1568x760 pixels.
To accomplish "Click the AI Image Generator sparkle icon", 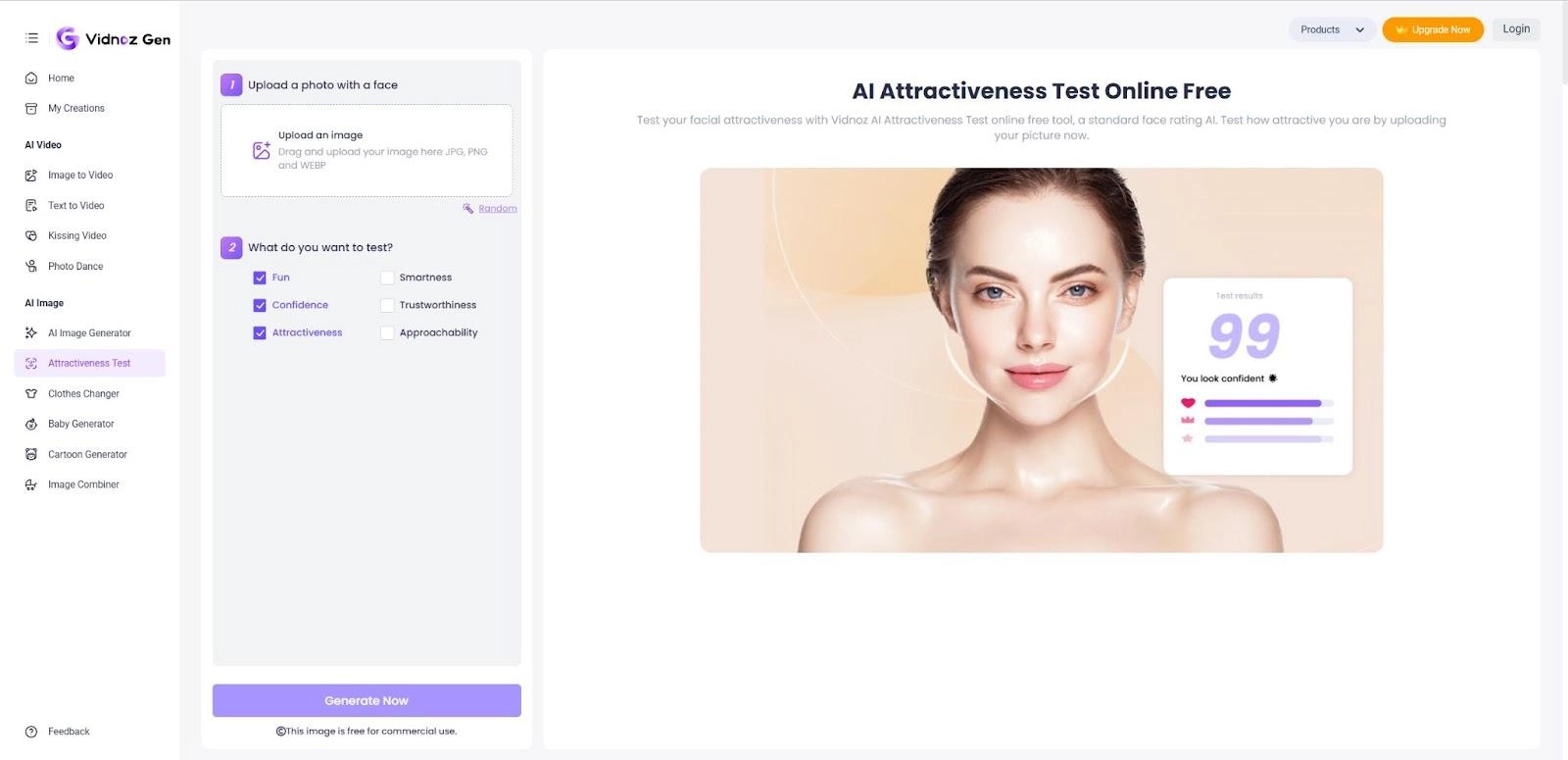I will tap(31, 333).
